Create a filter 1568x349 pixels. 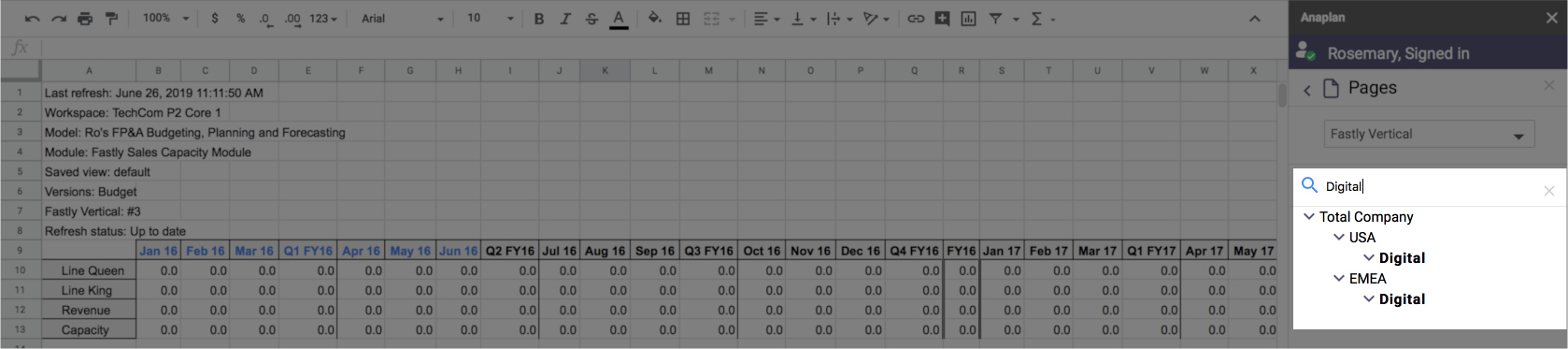point(995,19)
